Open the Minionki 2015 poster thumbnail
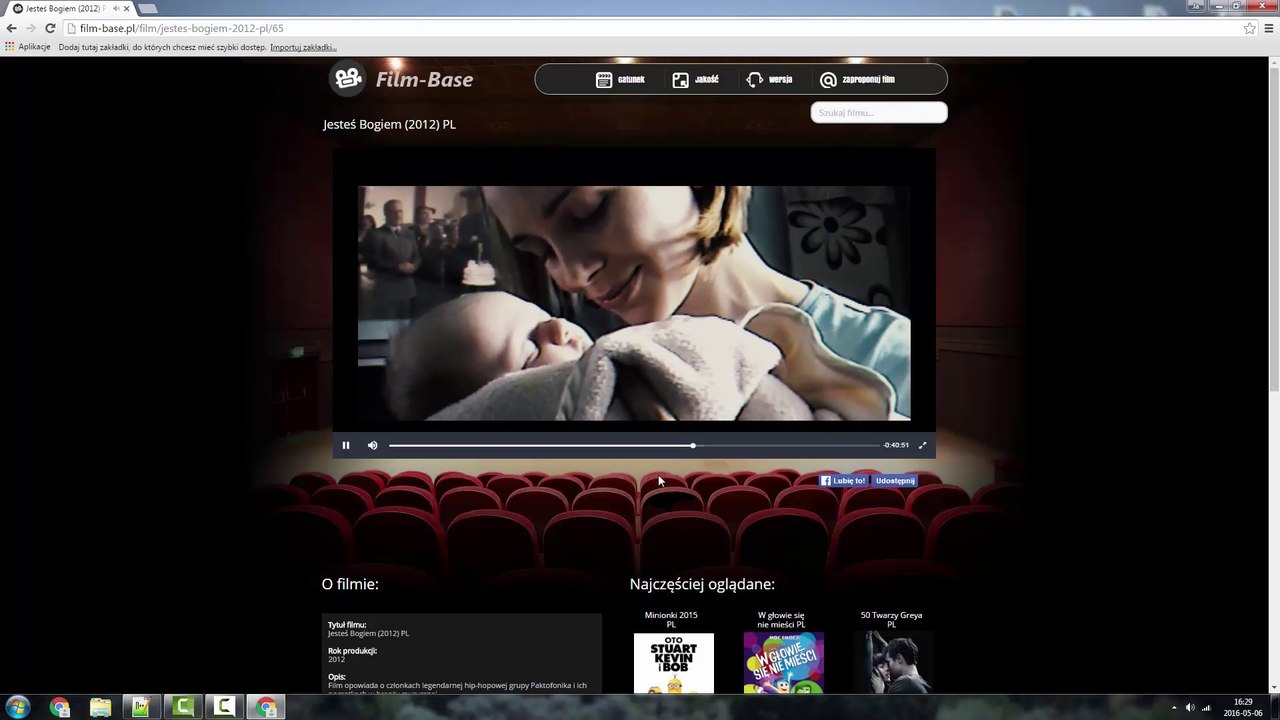Image resolution: width=1280 pixels, height=720 pixels. (x=674, y=663)
